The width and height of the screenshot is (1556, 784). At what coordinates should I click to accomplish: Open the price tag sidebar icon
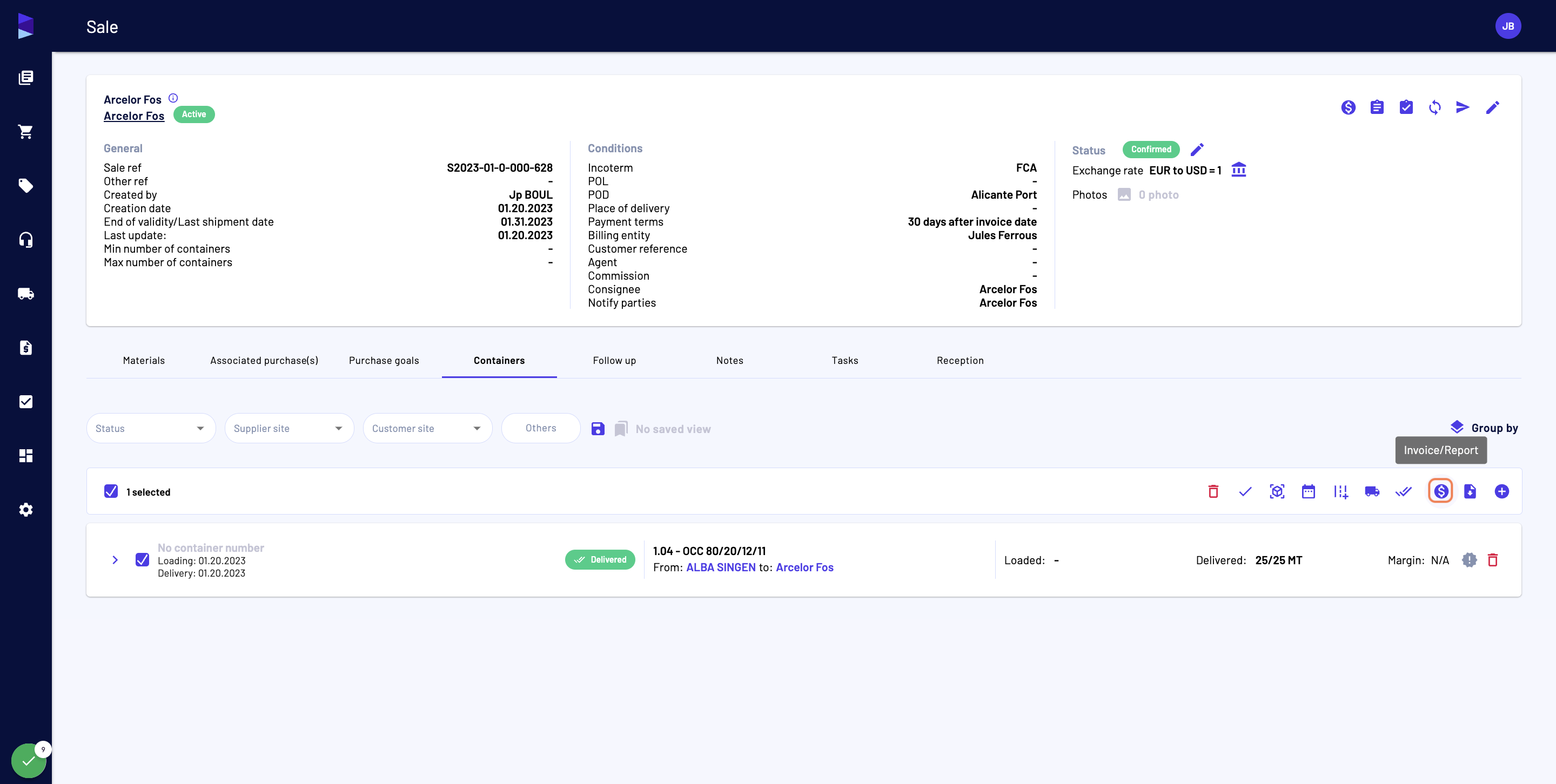[25, 185]
